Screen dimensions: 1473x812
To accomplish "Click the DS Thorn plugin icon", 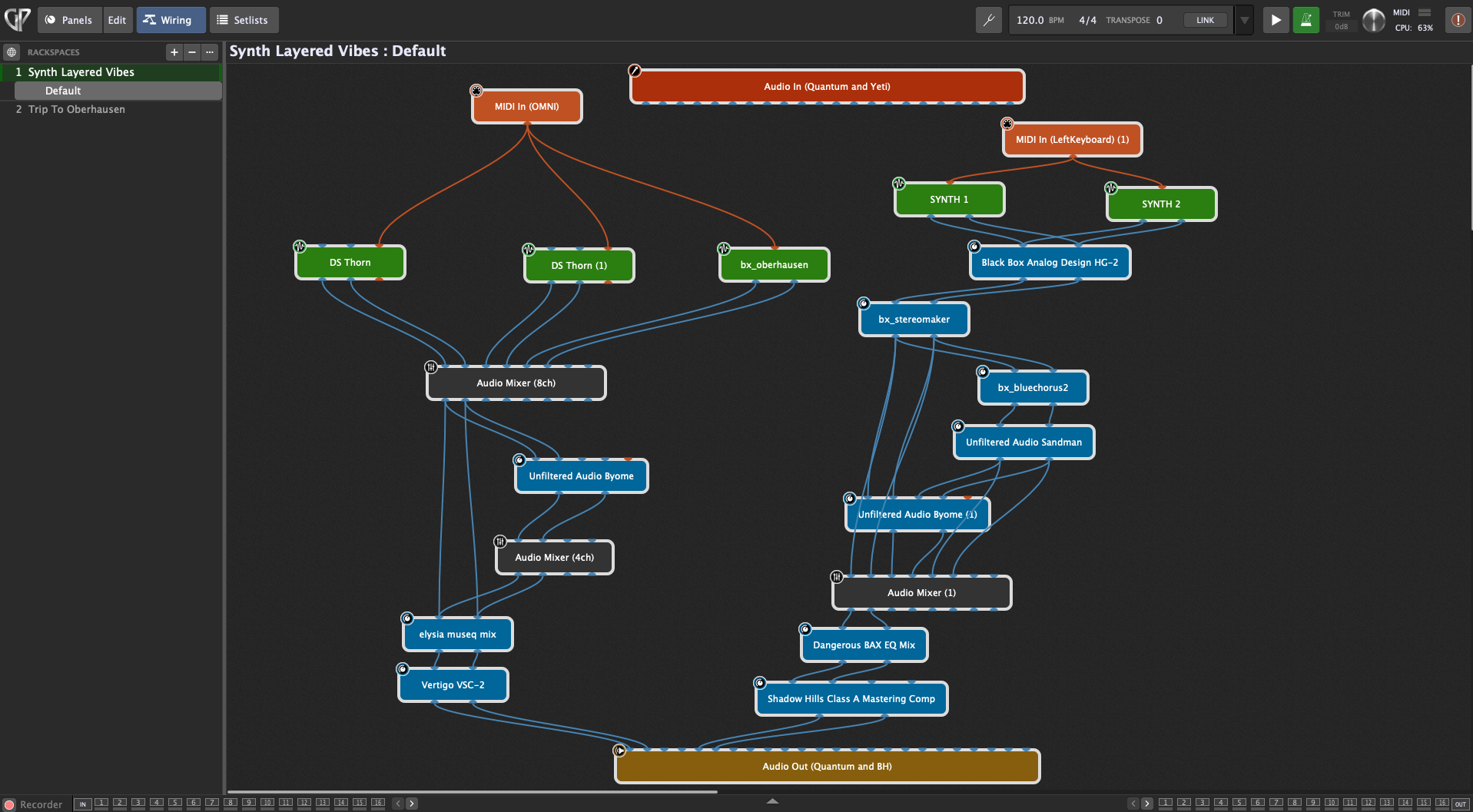I will 300,247.
